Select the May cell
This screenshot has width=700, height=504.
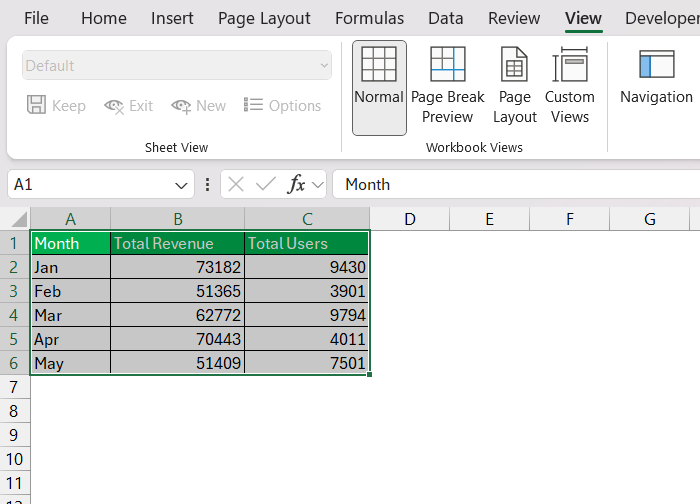(x=71, y=363)
